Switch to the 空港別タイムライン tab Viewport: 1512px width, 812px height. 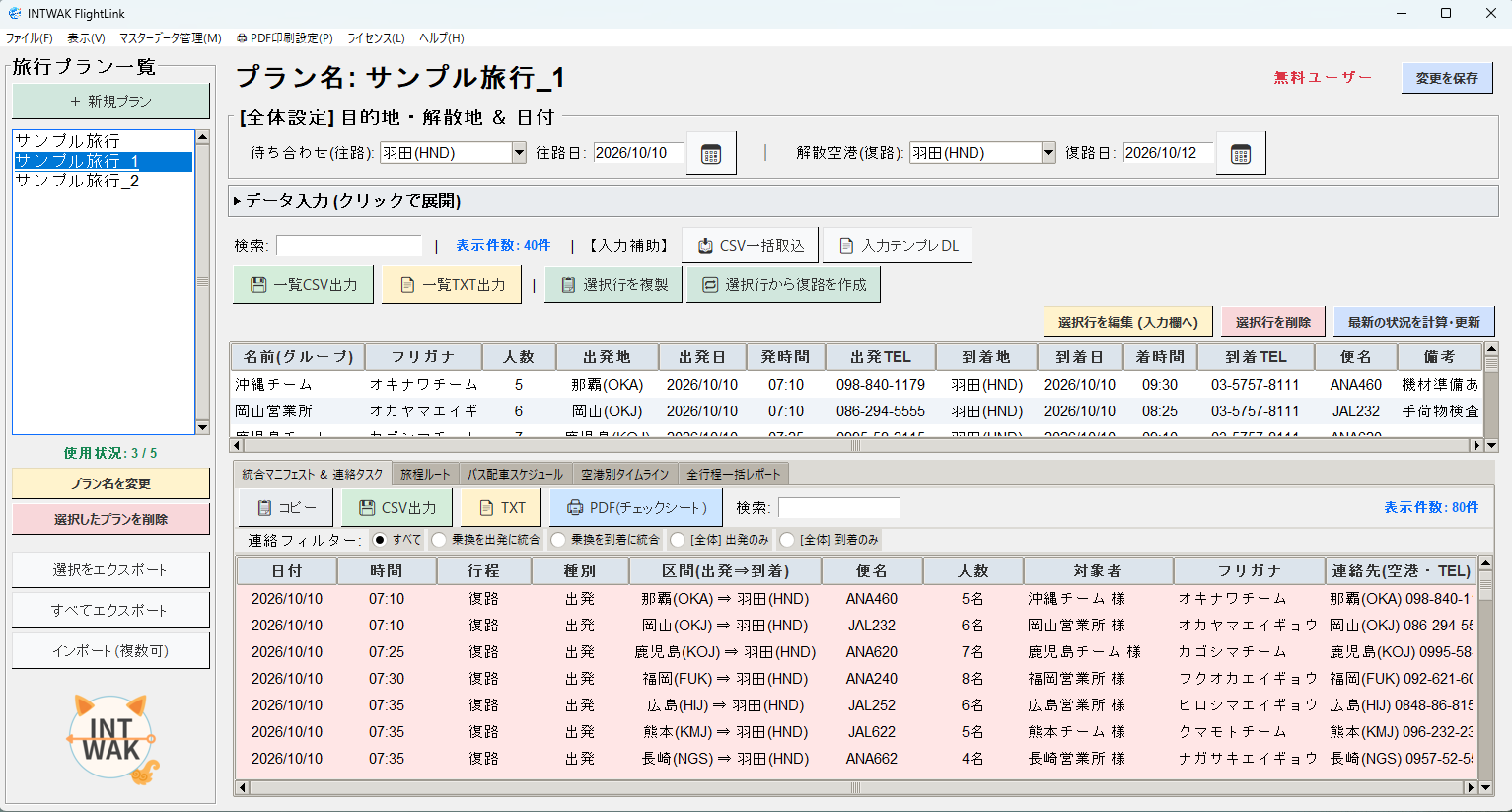(x=625, y=475)
